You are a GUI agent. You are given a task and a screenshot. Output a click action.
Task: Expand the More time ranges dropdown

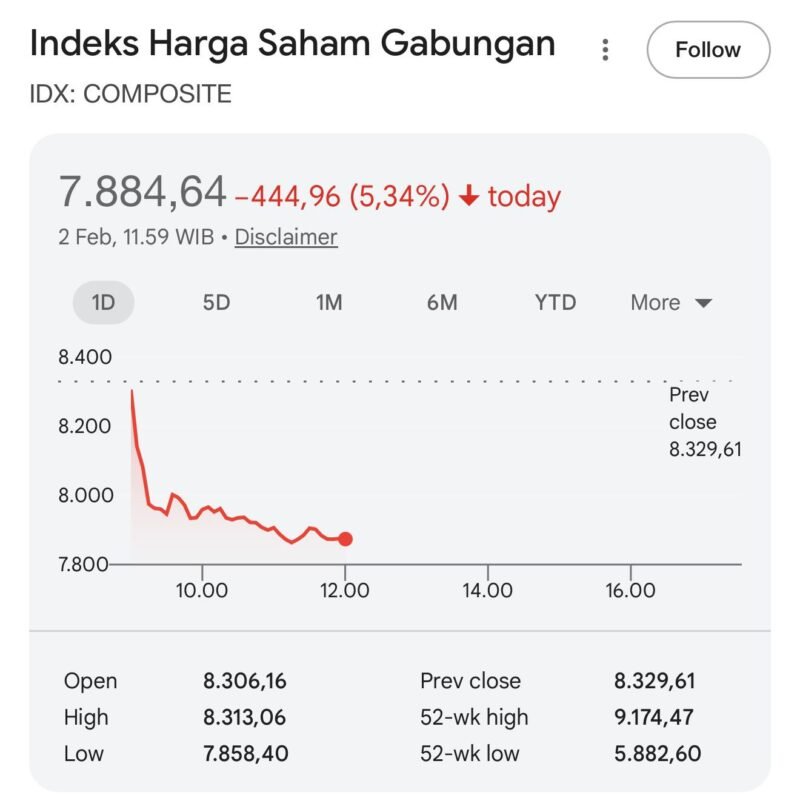pos(671,302)
